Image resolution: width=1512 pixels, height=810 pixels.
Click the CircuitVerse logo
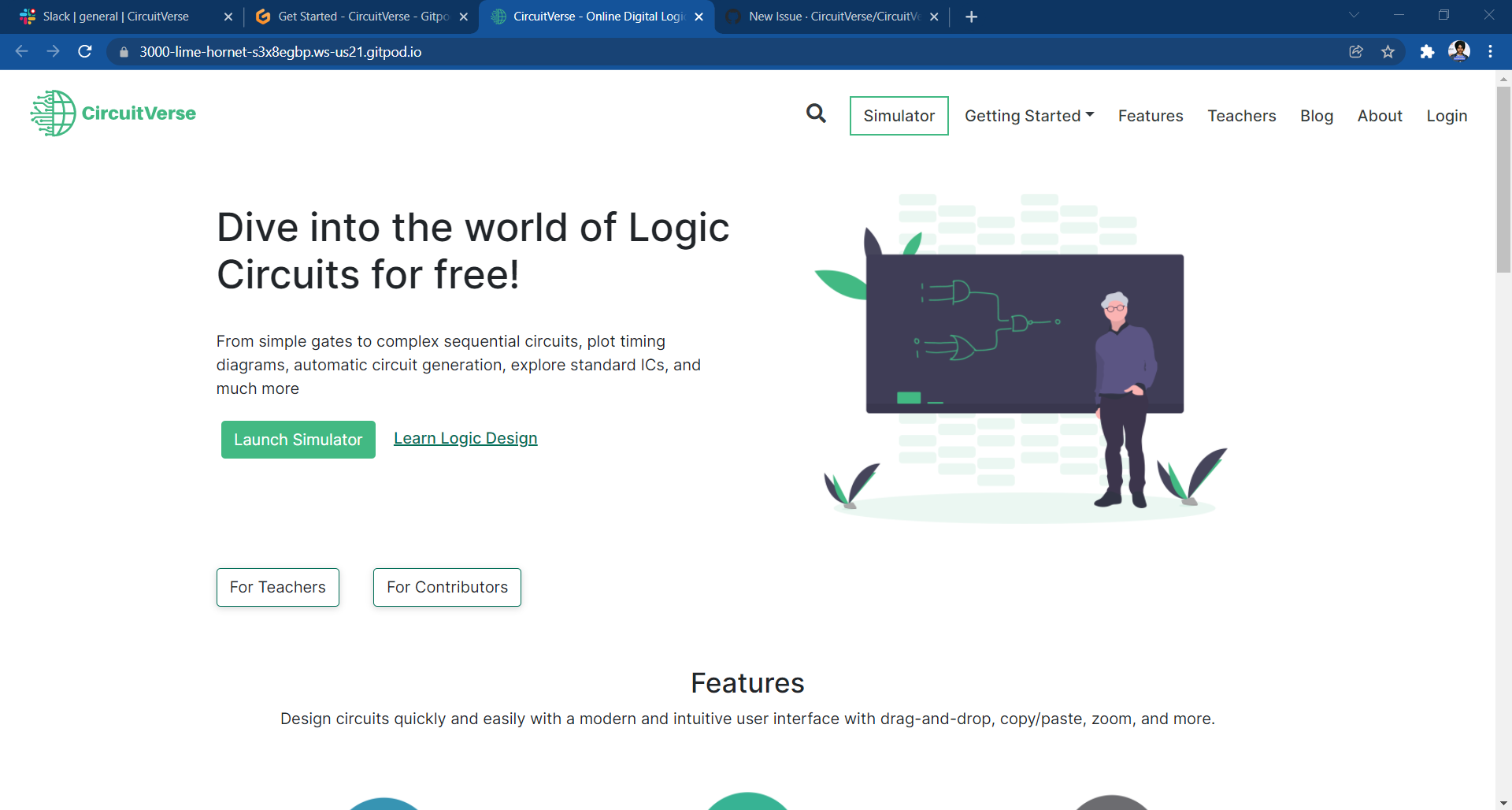click(x=113, y=113)
